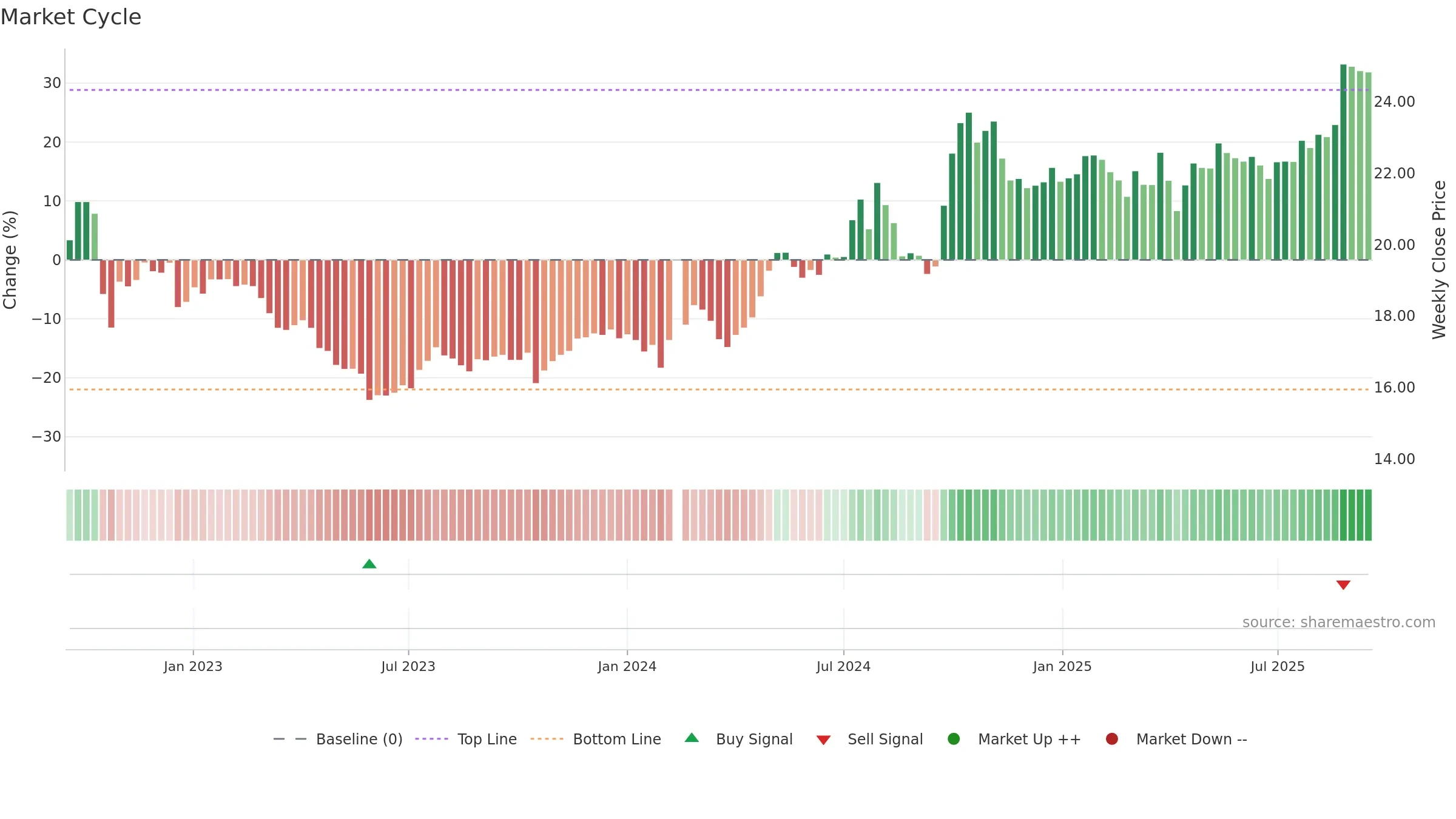The image size is (1456, 819).
Task: Click the Weekly Close Price axis title
Action: (x=1439, y=260)
